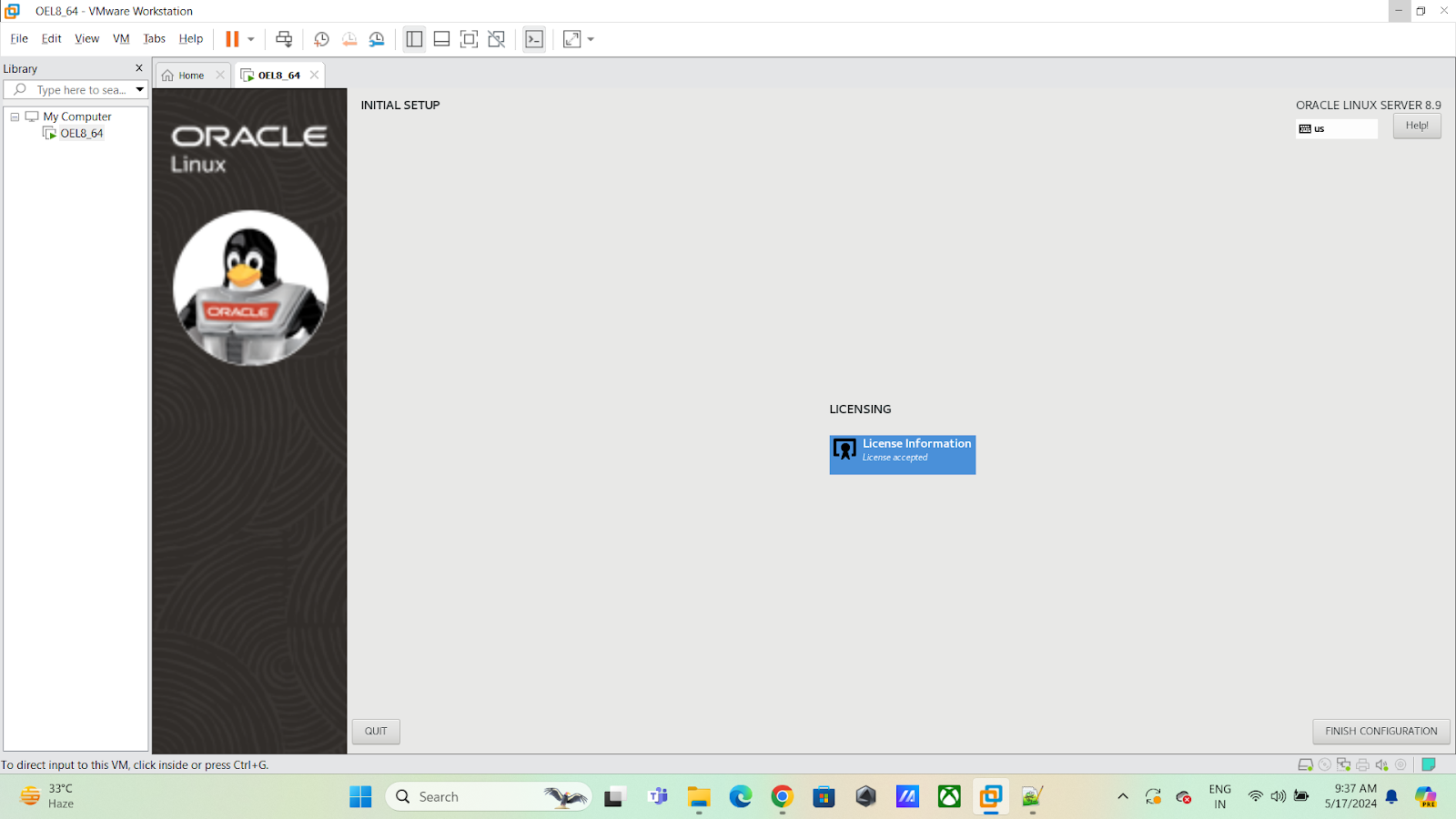The image size is (1456, 819).
Task: Toggle the library sidebar view
Action: 414,39
